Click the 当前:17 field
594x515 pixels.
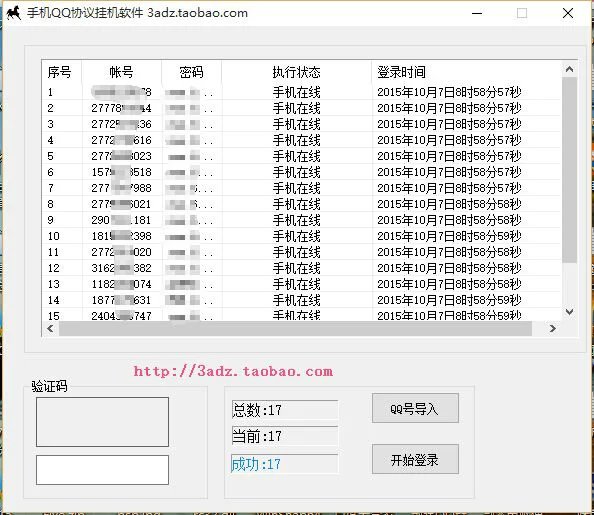tap(284, 436)
